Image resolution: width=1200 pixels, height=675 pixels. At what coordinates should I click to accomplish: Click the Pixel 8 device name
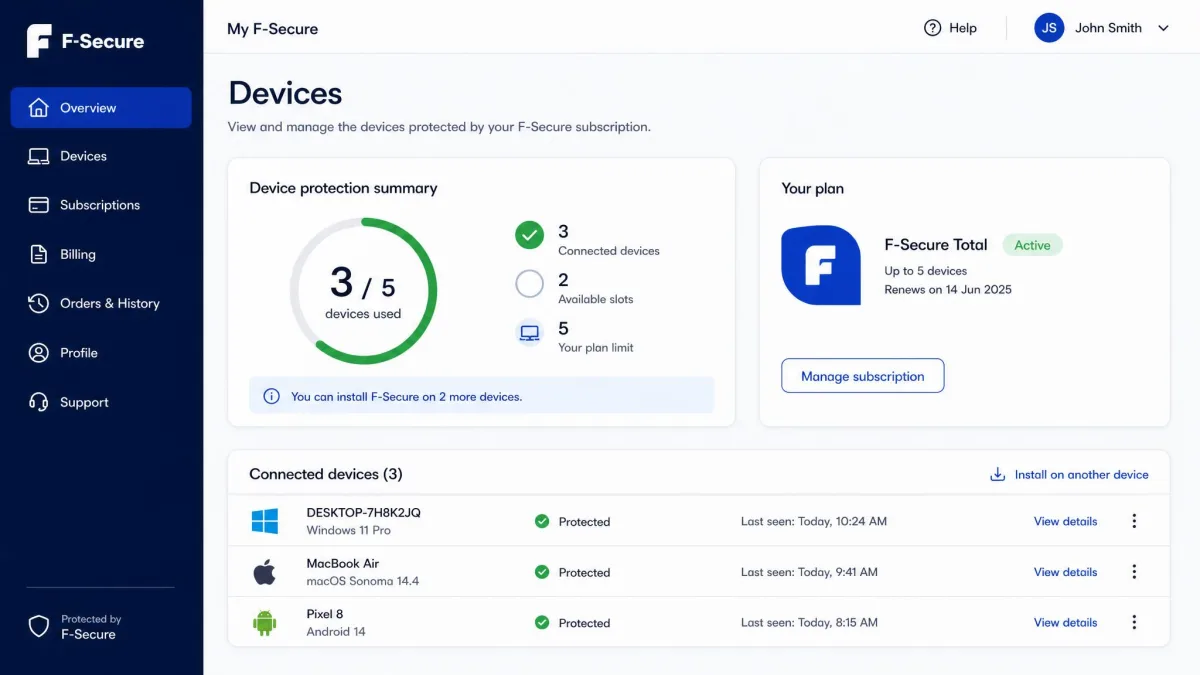(325, 614)
